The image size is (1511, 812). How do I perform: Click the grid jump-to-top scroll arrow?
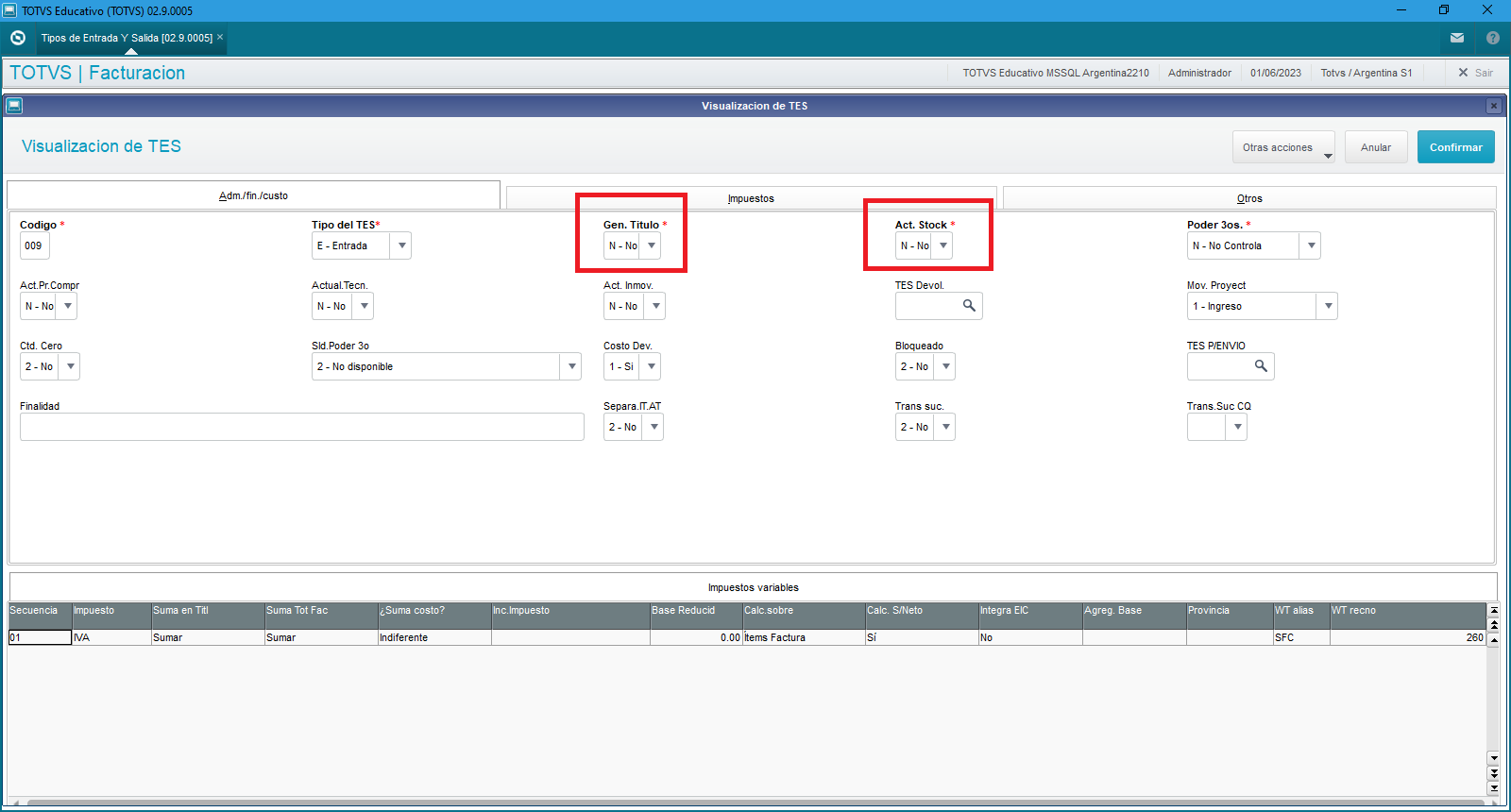tap(1494, 610)
